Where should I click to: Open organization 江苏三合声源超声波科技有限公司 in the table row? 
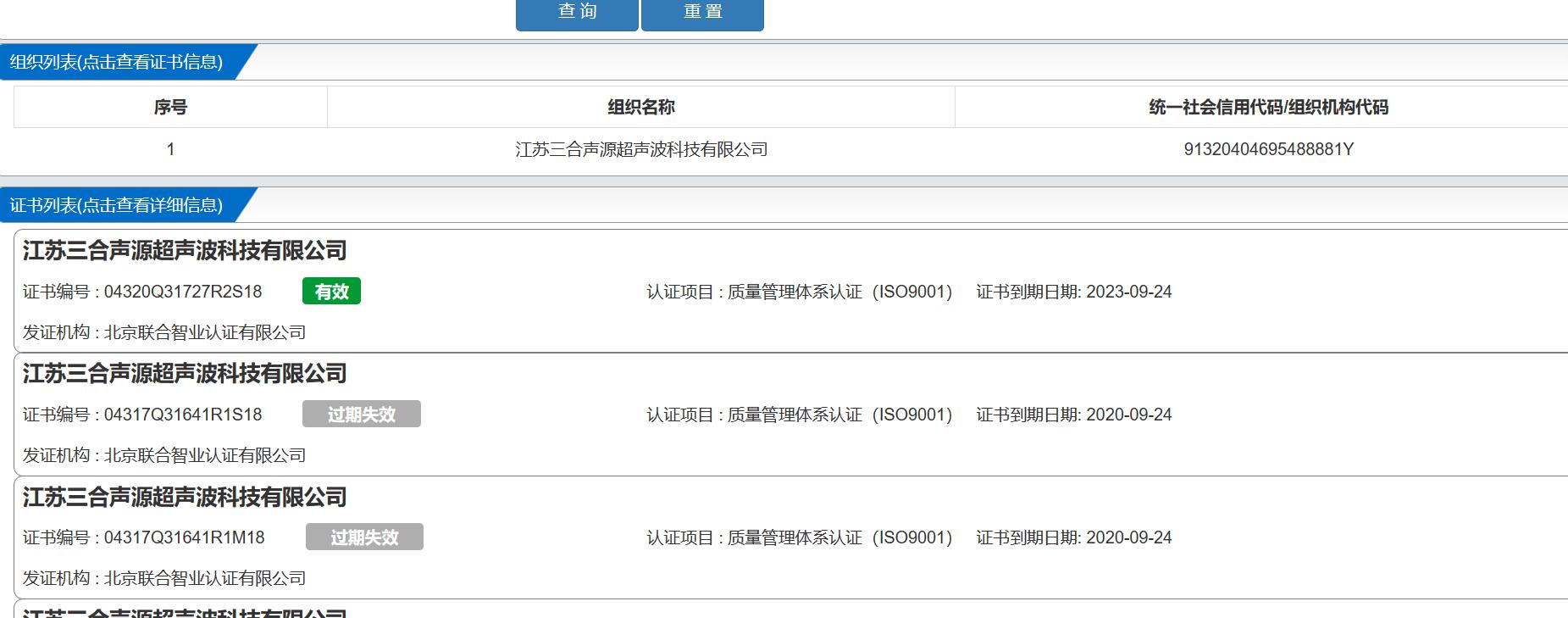click(641, 149)
